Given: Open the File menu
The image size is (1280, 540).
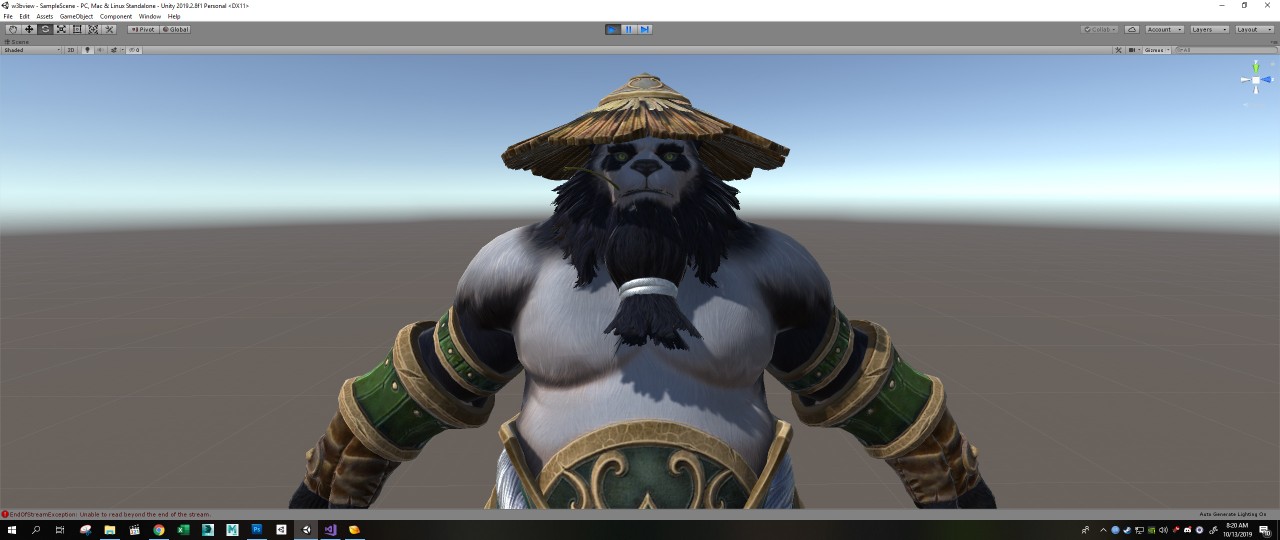Looking at the screenshot, I should point(8,16).
